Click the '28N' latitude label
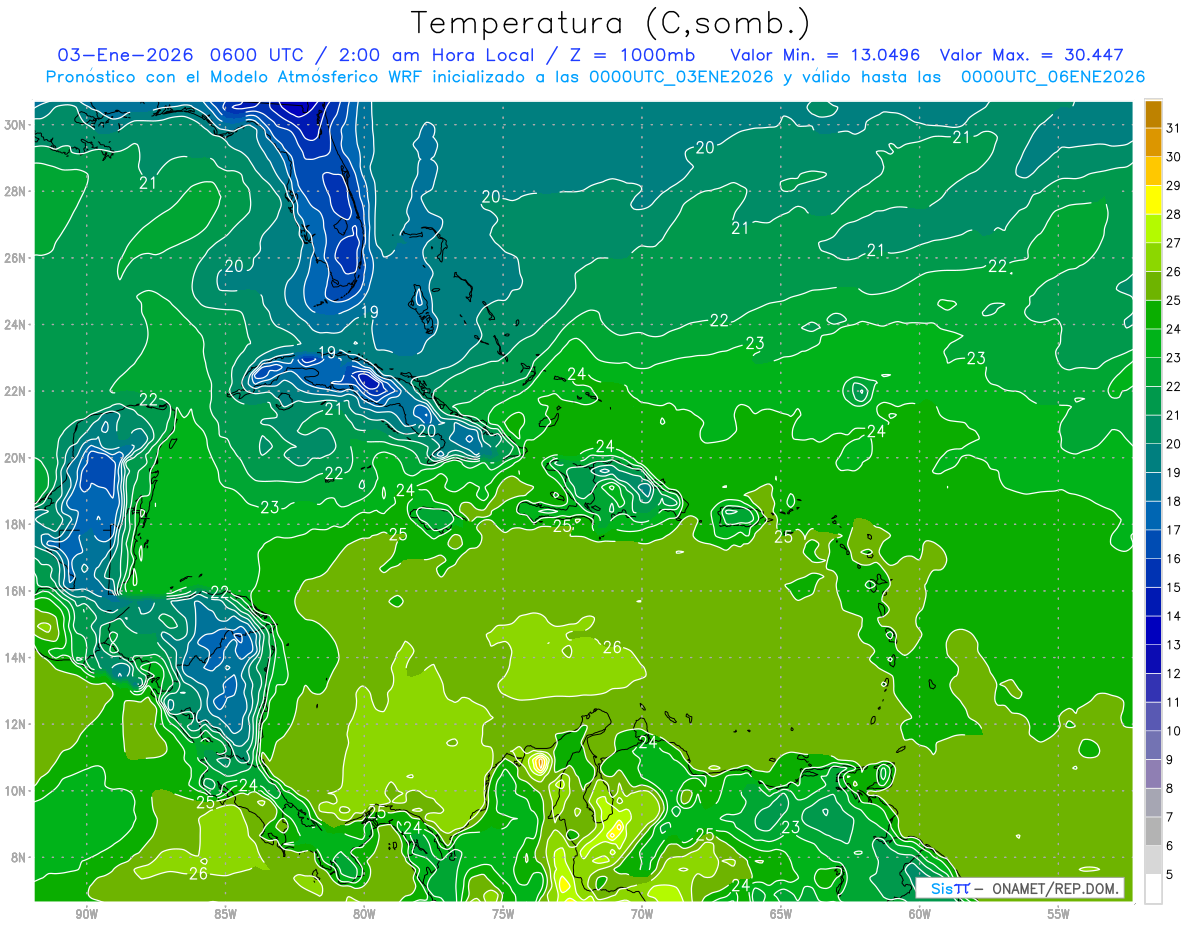 coord(17,191)
